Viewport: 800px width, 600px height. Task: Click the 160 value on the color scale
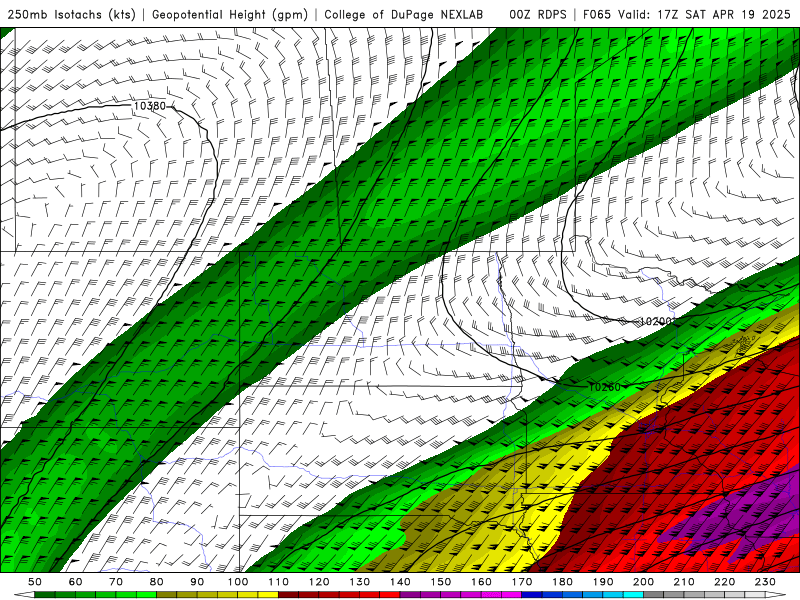click(x=481, y=582)
